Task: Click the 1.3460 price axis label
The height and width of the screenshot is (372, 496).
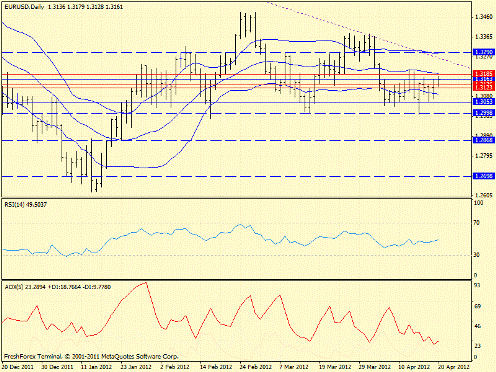Action: pyautogui.click(x=484, y=17)
